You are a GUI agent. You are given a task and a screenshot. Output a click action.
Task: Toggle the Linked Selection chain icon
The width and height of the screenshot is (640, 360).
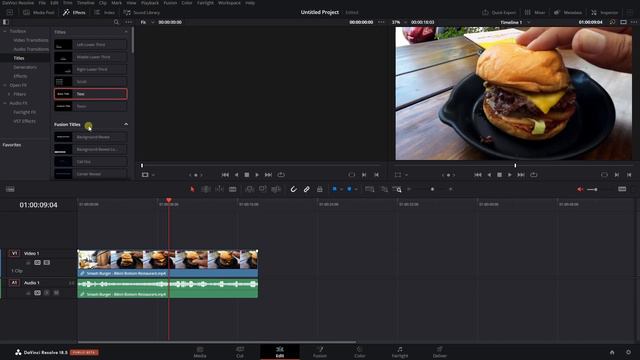(307, 189)
